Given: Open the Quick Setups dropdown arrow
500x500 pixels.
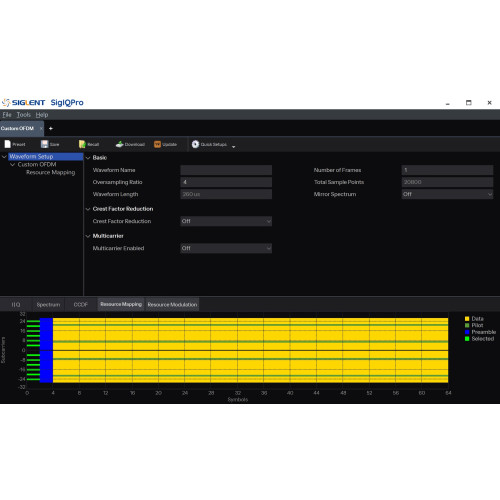Looking at the screenshot, I should coord(233,146).
